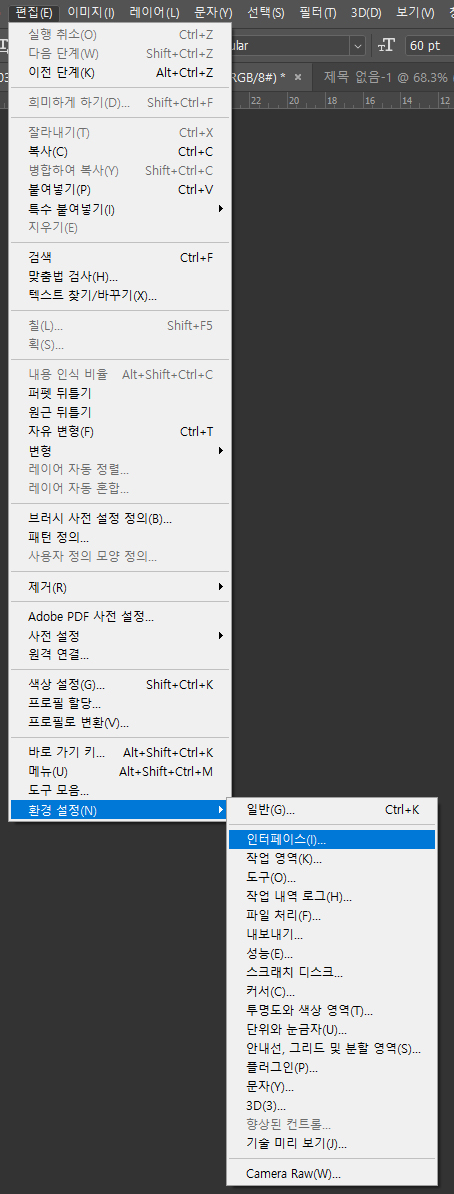Screen dimensions: 454x1194
Task: Open 브러시 사전 설정 정의(B)...
Action: click(x=120, y=519)
